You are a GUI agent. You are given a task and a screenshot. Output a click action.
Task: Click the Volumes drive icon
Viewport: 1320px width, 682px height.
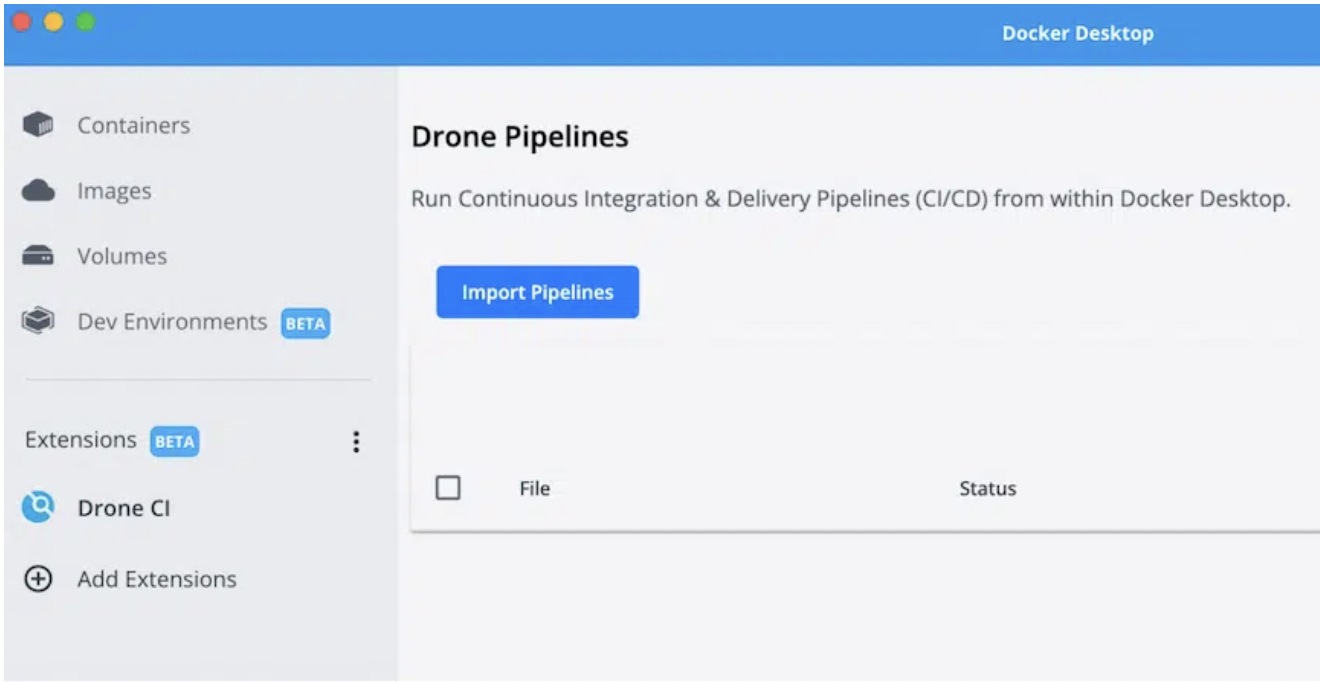point(38,257)
